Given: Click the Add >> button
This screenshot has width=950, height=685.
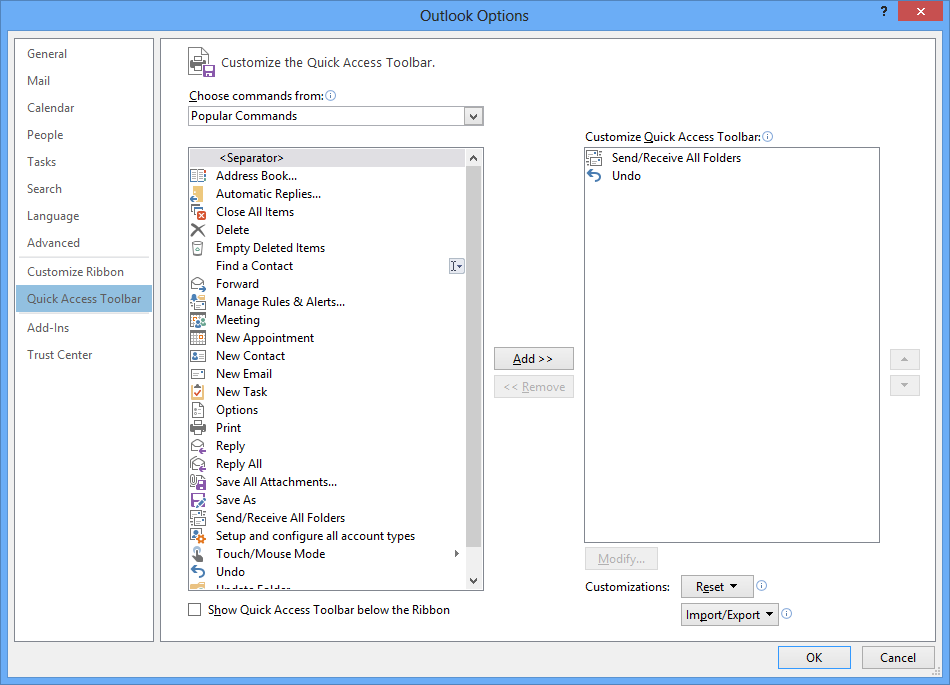Looking at the screenshot, I should (534, 359).
